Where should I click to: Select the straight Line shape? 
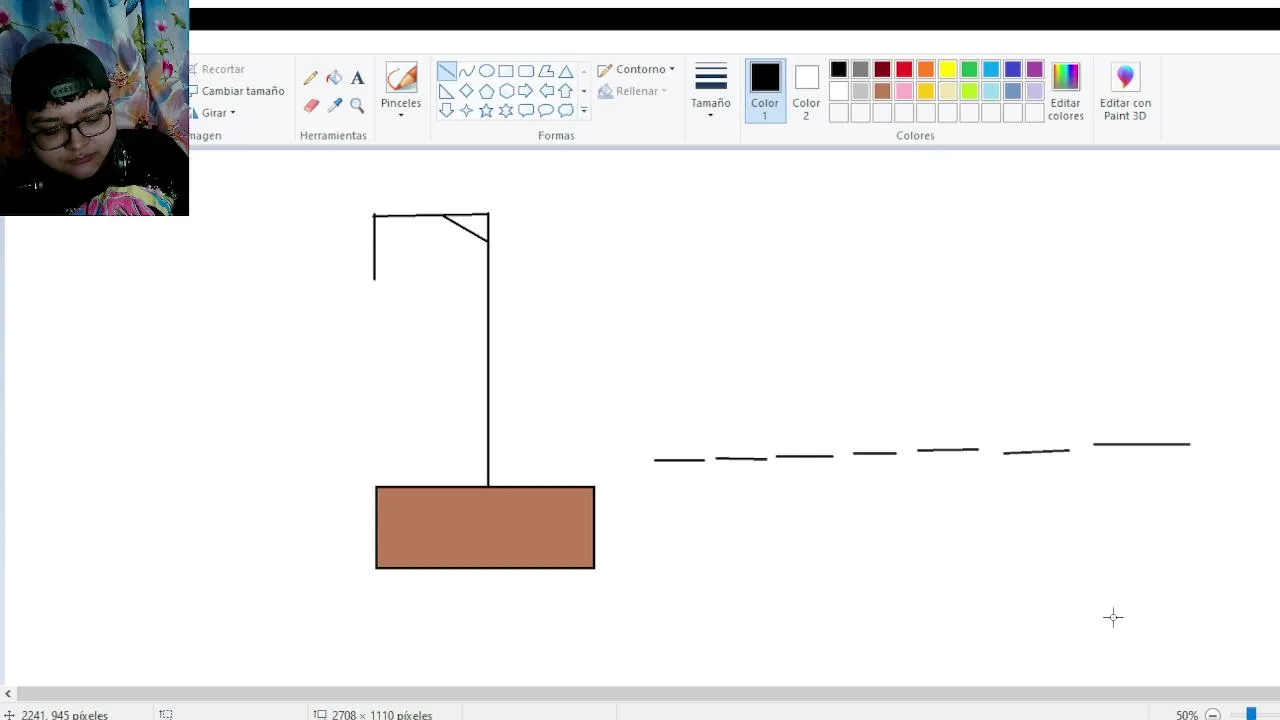click(x=446, y=71)
